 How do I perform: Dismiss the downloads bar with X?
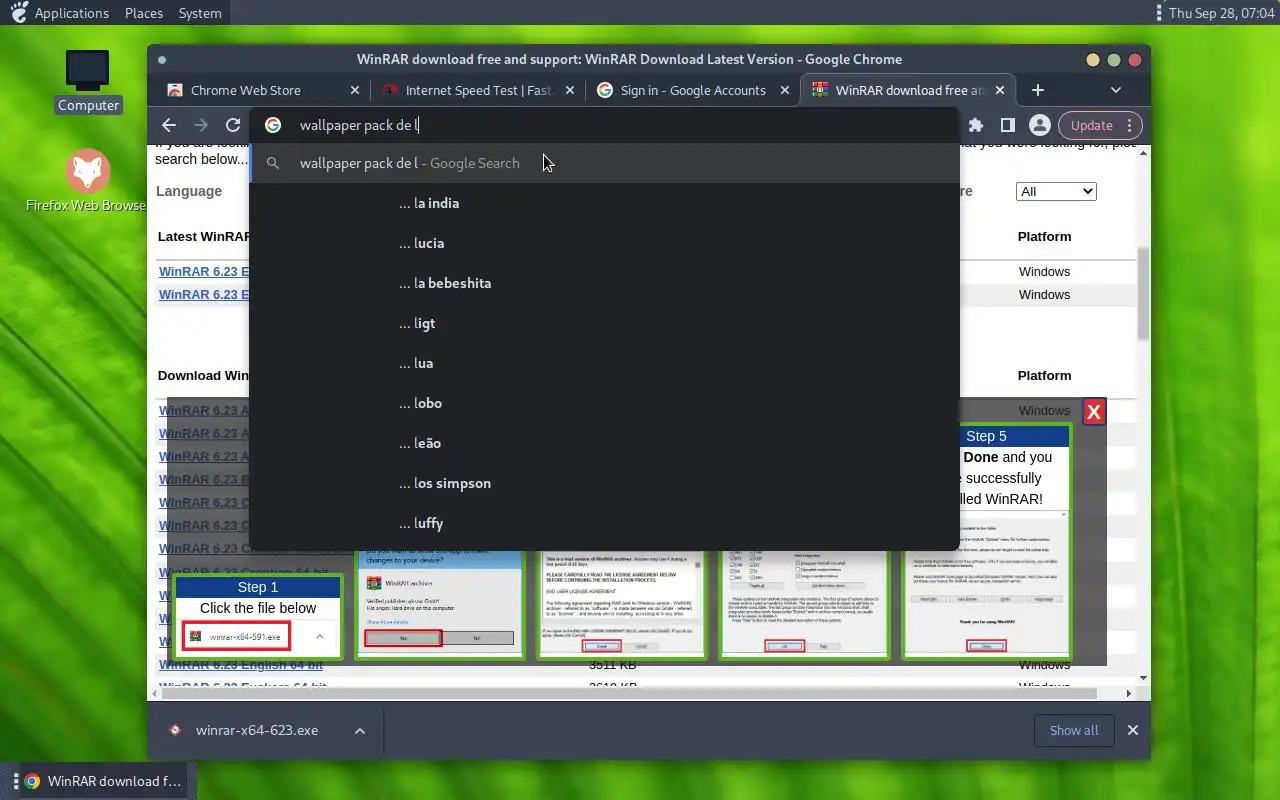pos(1133,730)
